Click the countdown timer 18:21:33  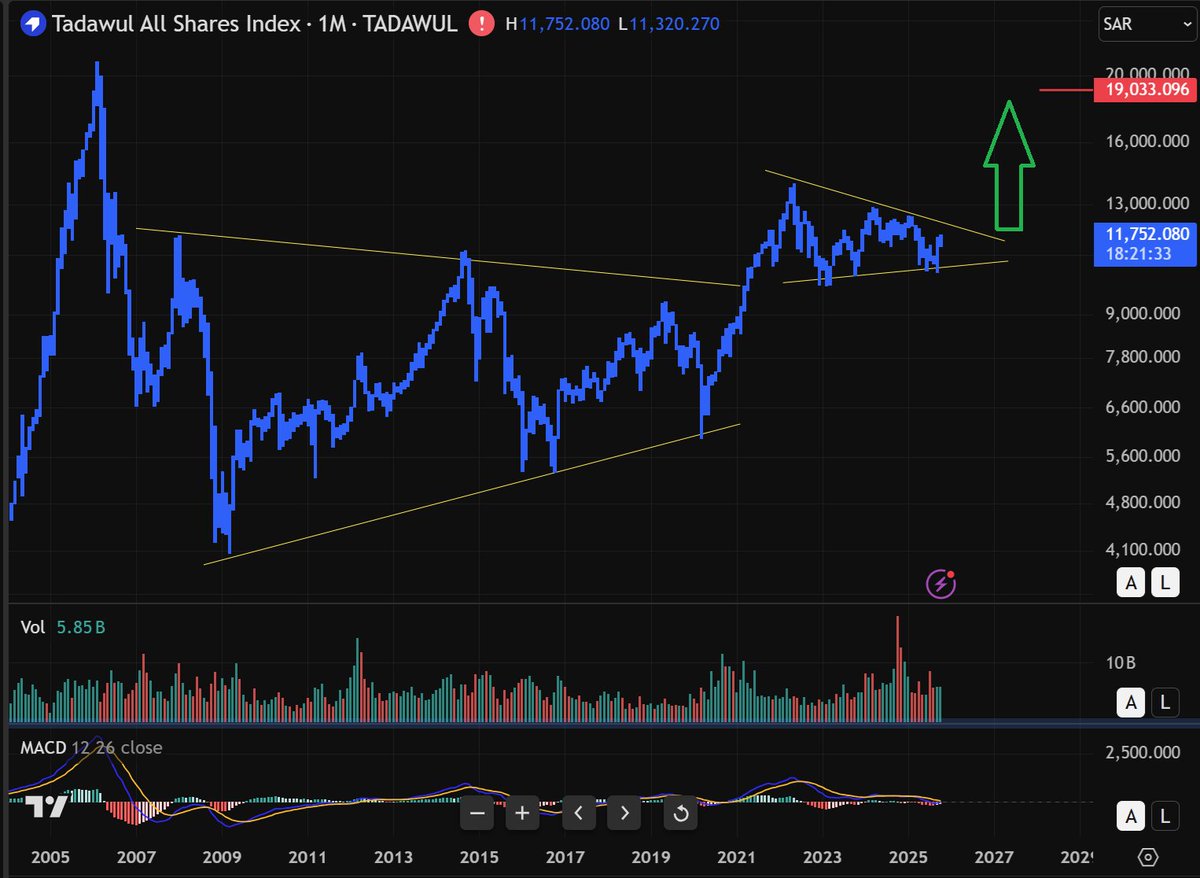[1137, 254]
